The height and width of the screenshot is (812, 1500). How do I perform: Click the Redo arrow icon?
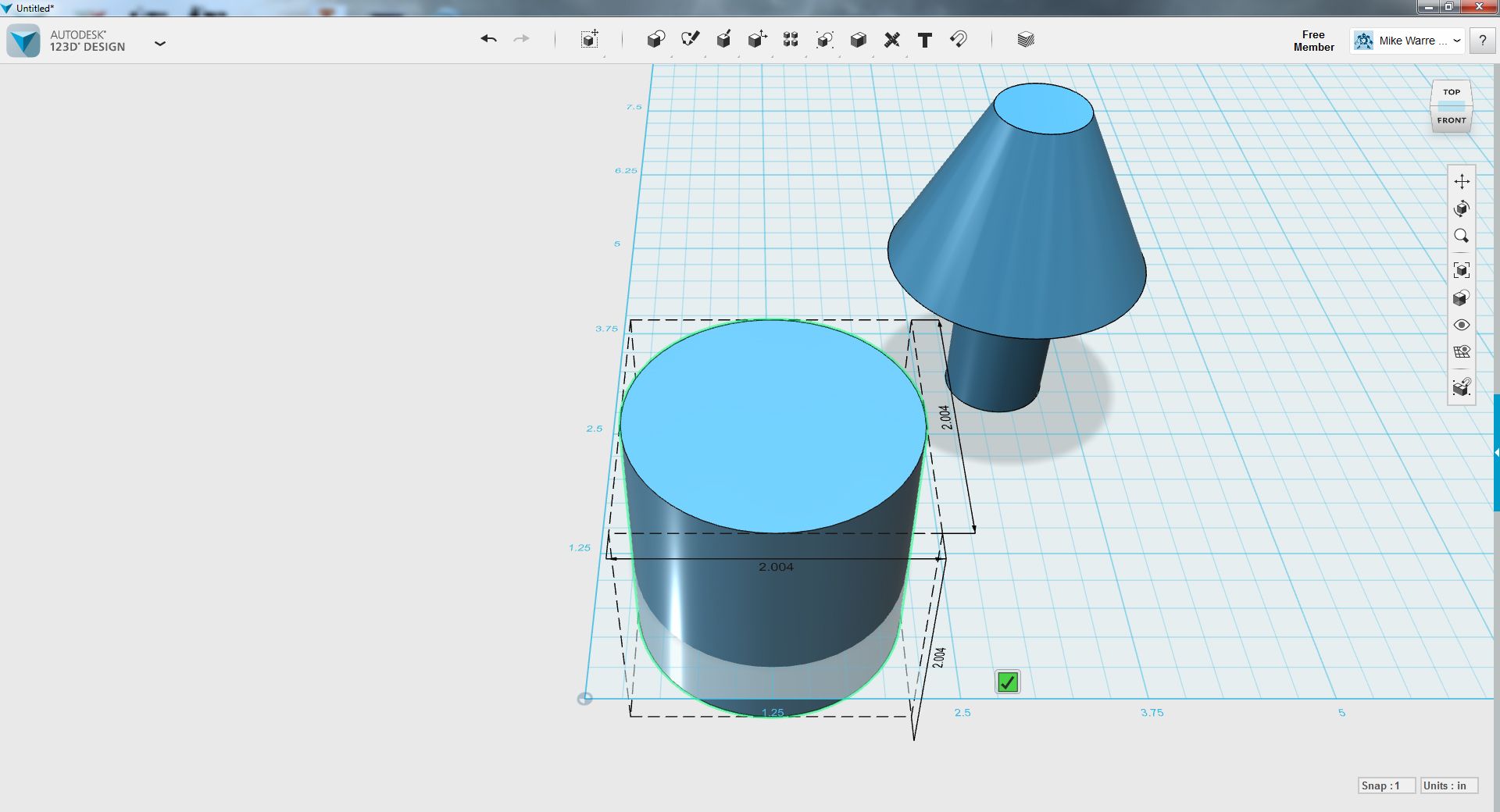point(521,39)
